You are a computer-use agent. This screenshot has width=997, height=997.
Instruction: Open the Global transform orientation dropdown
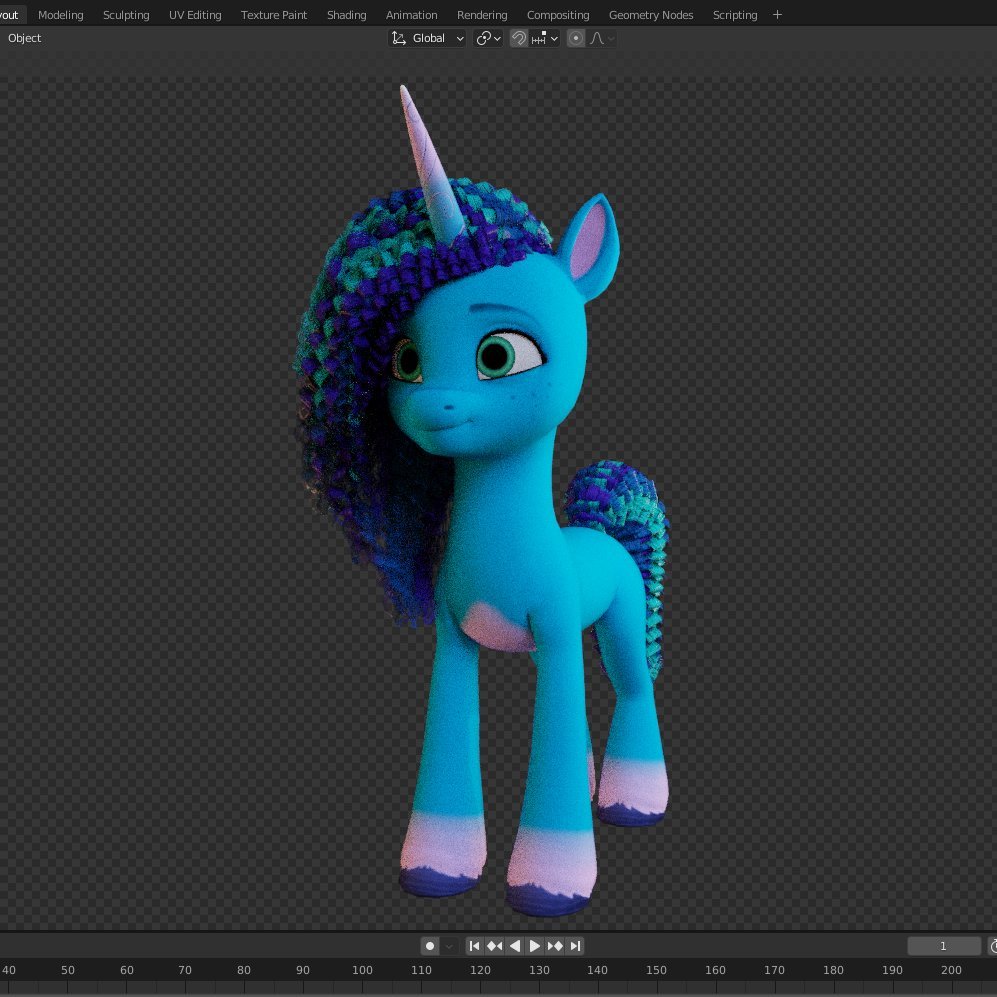(x=427, y=38)
